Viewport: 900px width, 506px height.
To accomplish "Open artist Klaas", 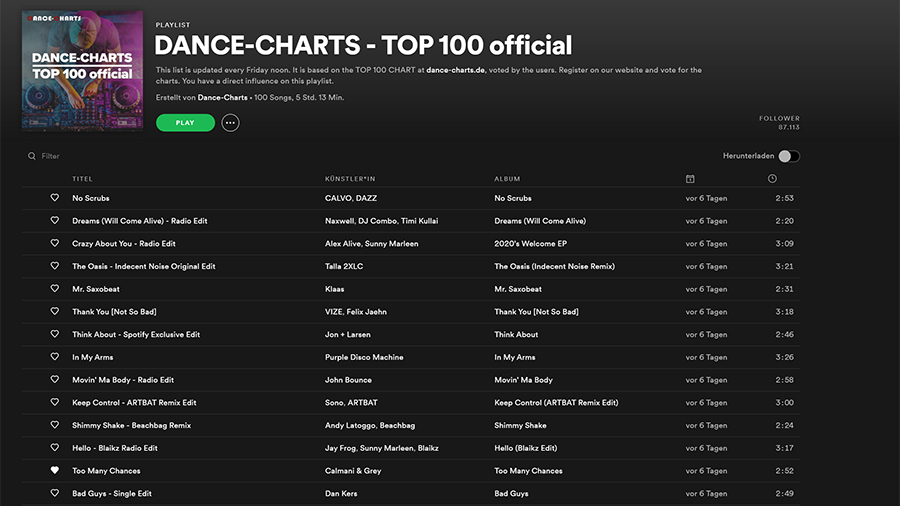I will (x=335, y=289).
